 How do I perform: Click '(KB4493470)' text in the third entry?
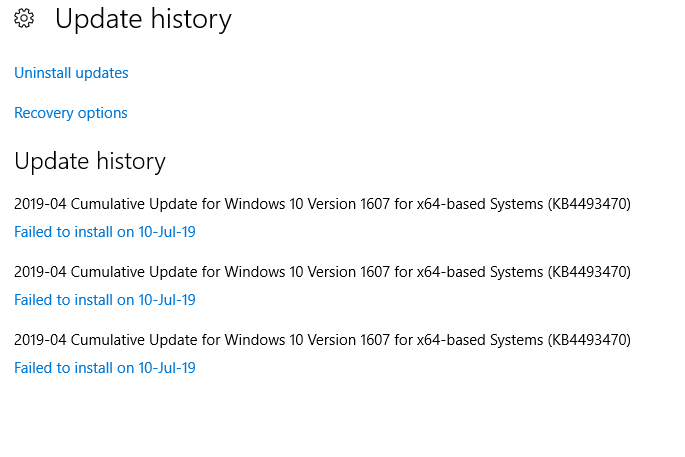[x=589, y=340]
